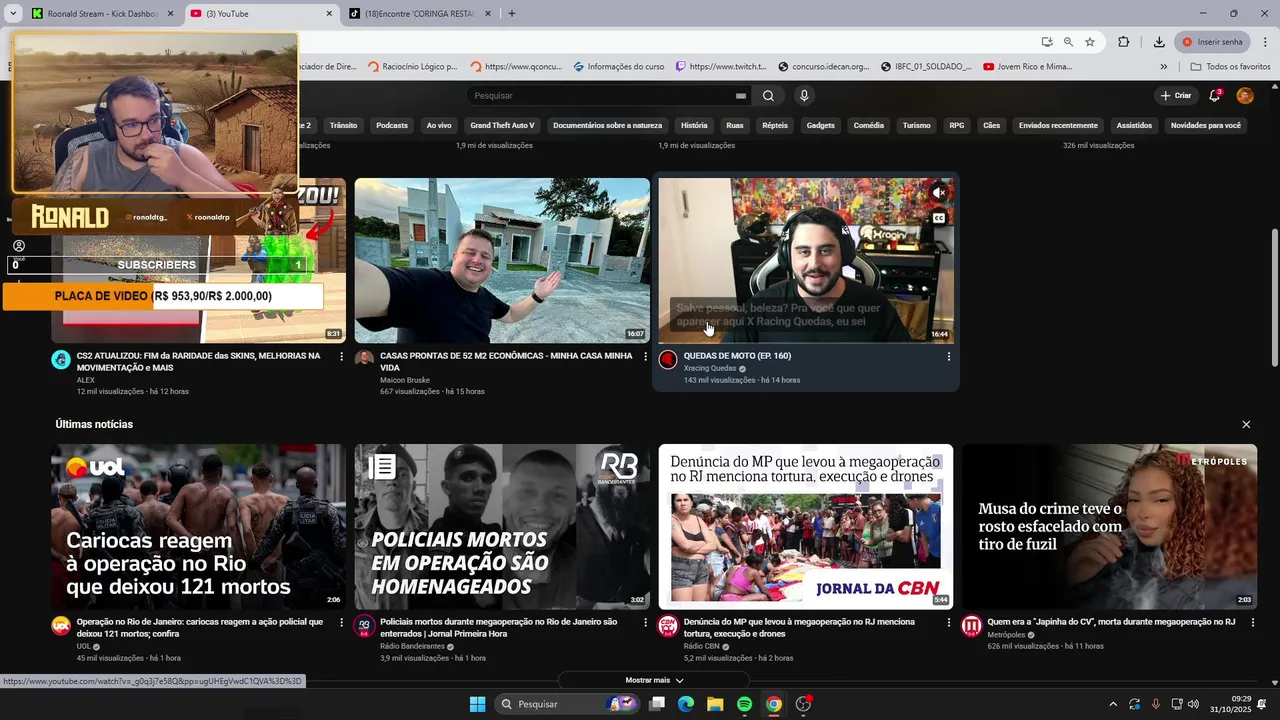This screenshot has height=720, width=1280.
Task: Open the Musa do crime Metrópoles thumbnail
Action: coord(1109,527)
